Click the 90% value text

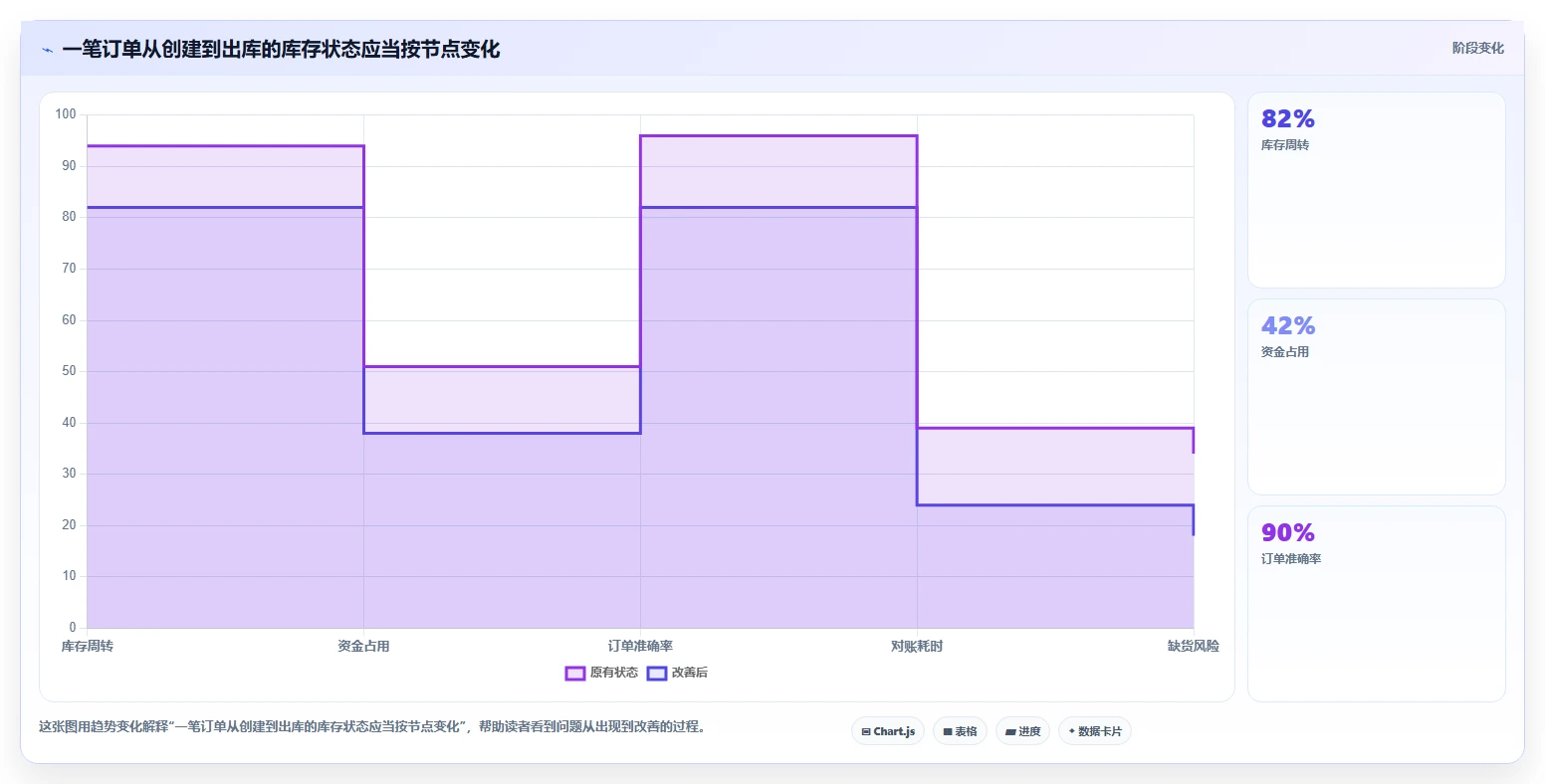(x=1288, y=533)
